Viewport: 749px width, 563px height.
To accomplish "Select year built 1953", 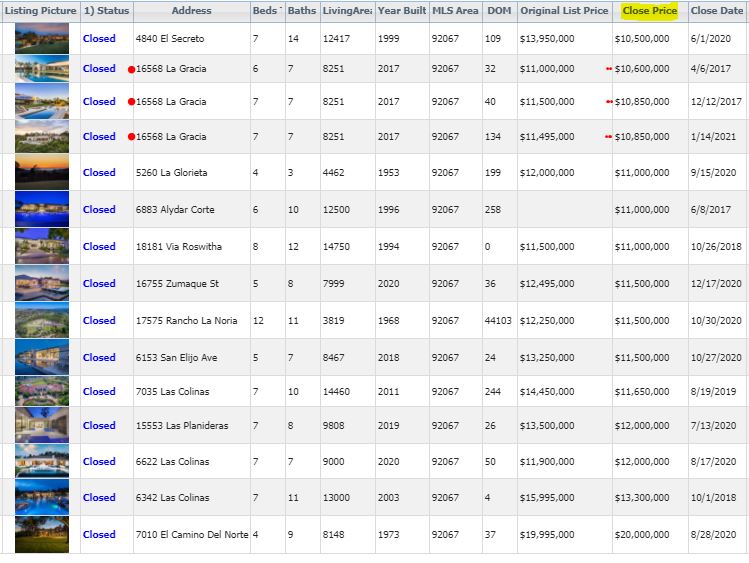I will pos(388,172).
